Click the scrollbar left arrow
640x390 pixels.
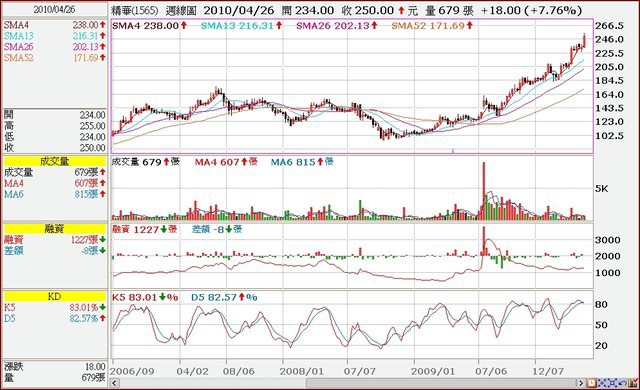tap(114, 383)
